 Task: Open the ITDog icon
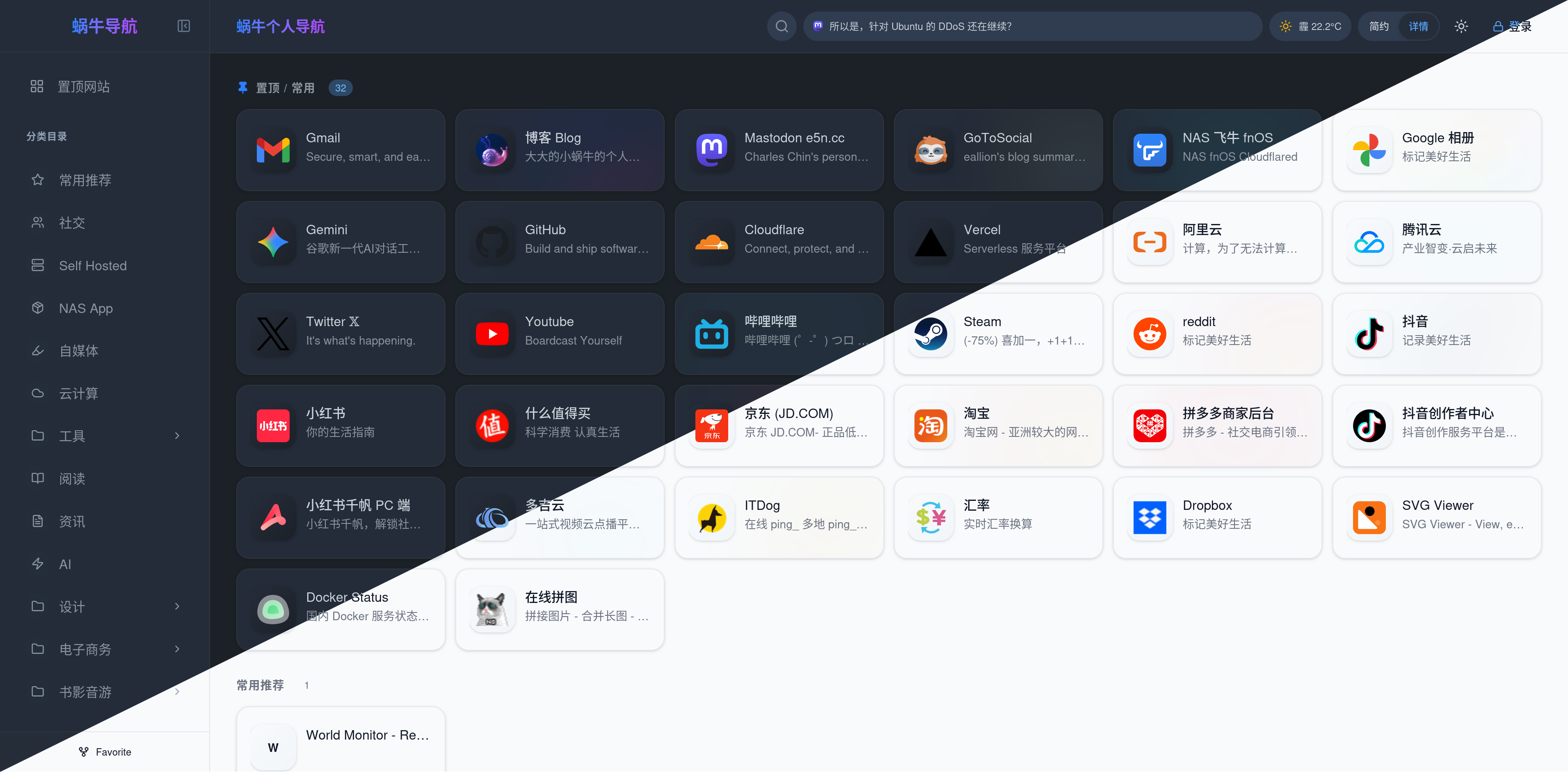click(x=711, y=518)
